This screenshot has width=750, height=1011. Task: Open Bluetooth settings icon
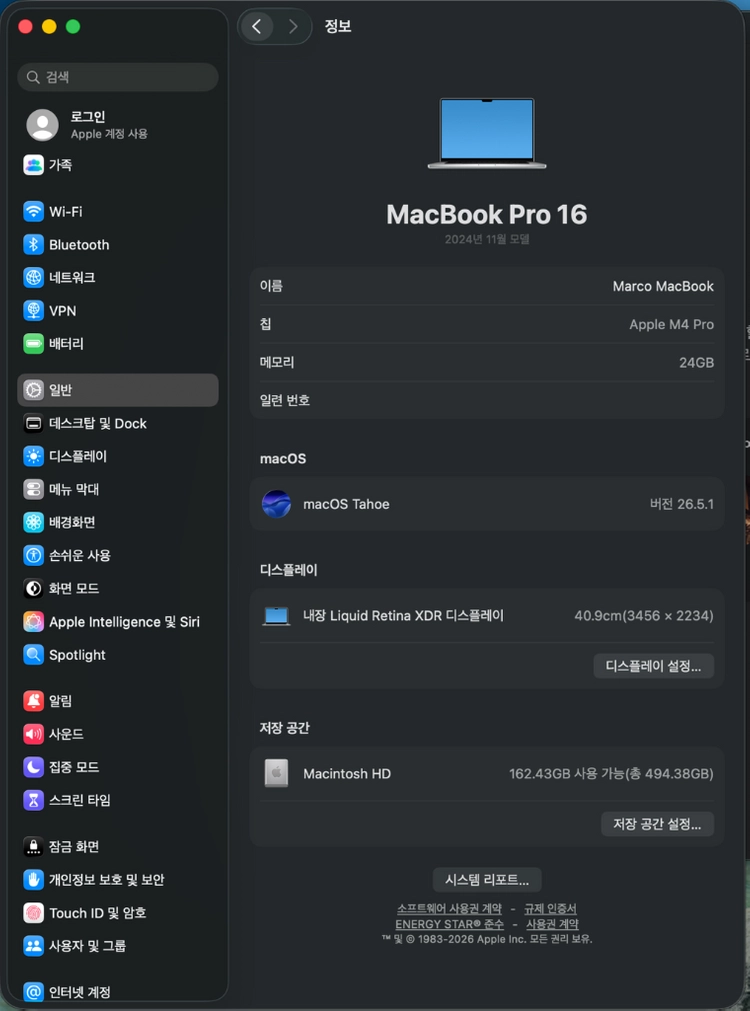click(x=34, y=244)
